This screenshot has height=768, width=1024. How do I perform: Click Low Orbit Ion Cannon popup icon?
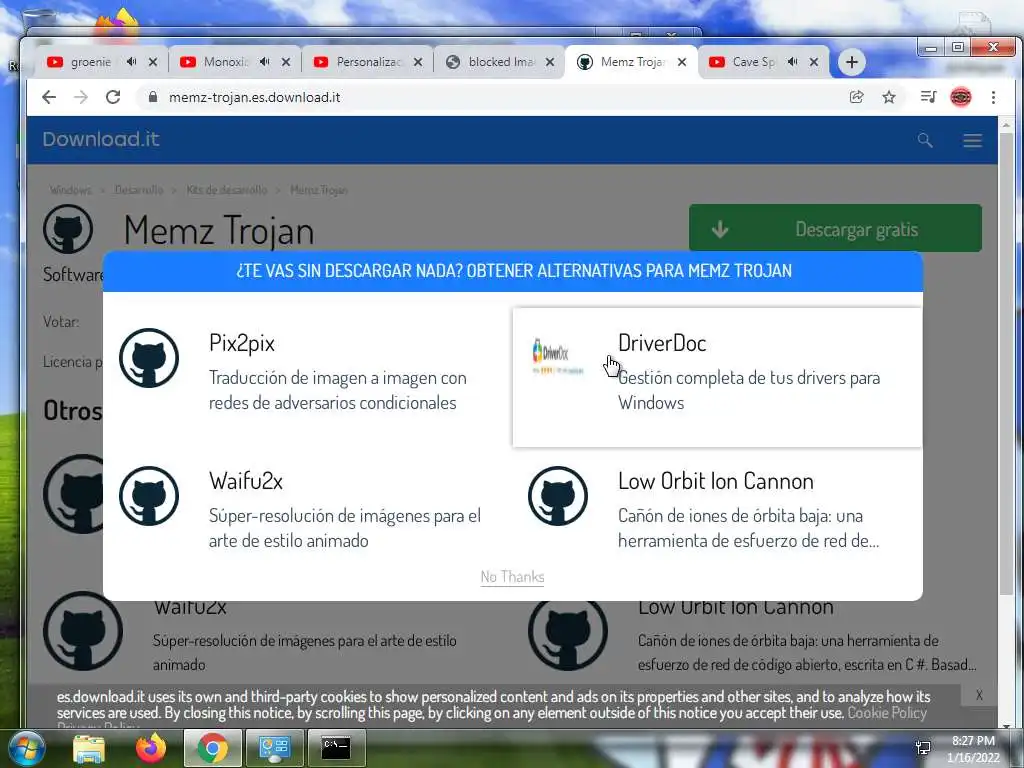558,496
